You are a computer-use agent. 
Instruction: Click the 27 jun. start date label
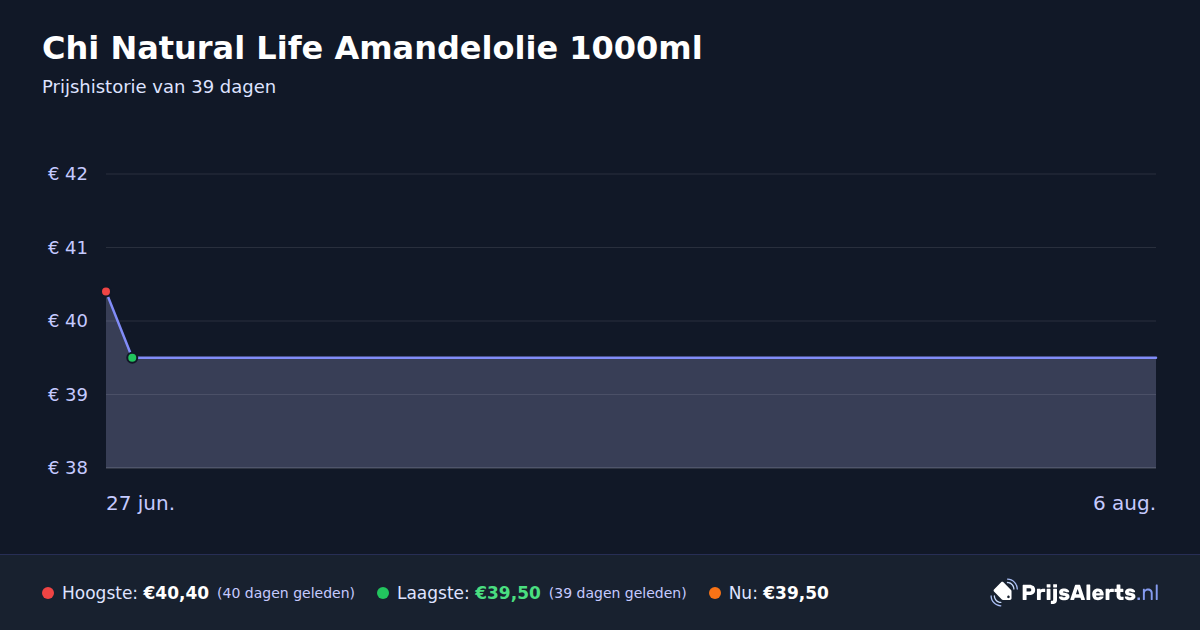point(141,503)
